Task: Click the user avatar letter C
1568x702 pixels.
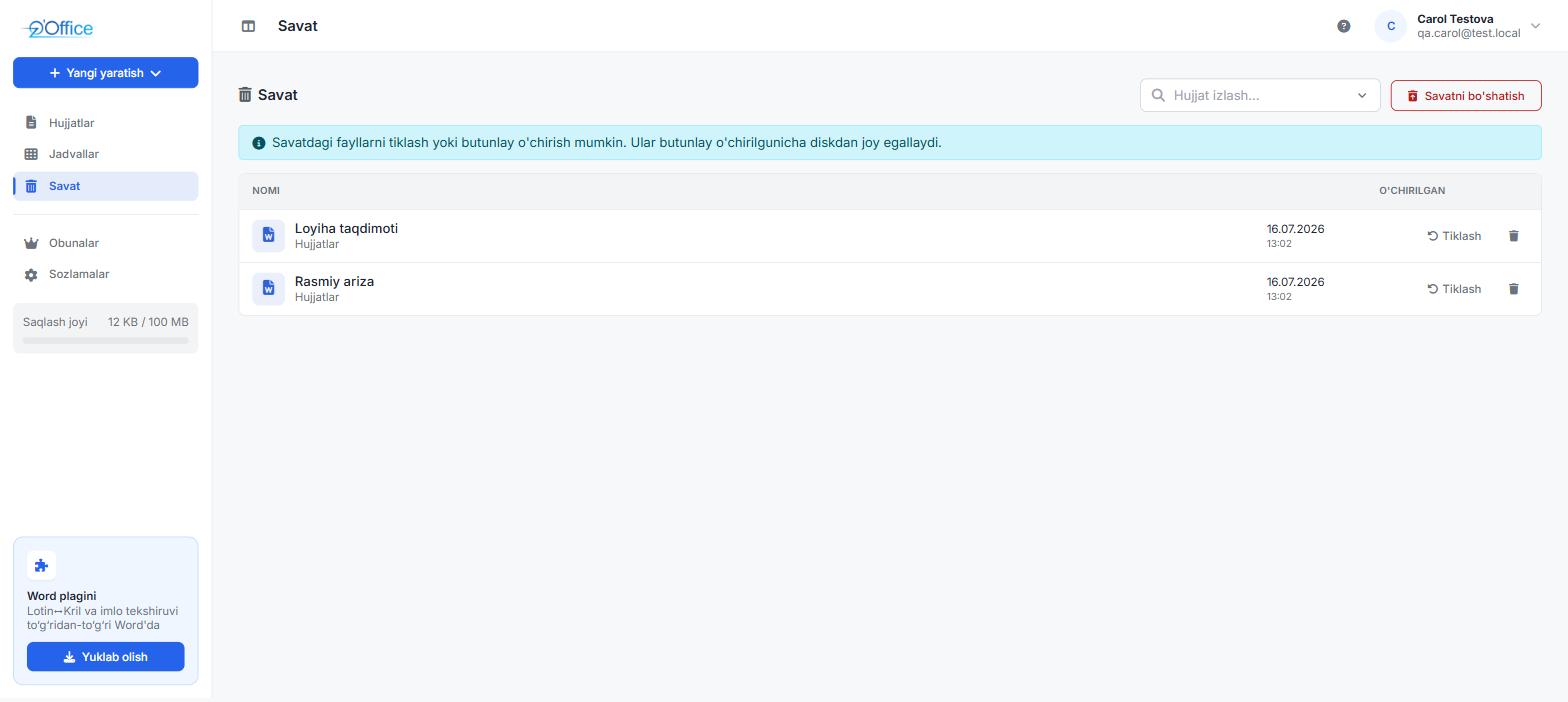Action: click(x=1391, y=26)
